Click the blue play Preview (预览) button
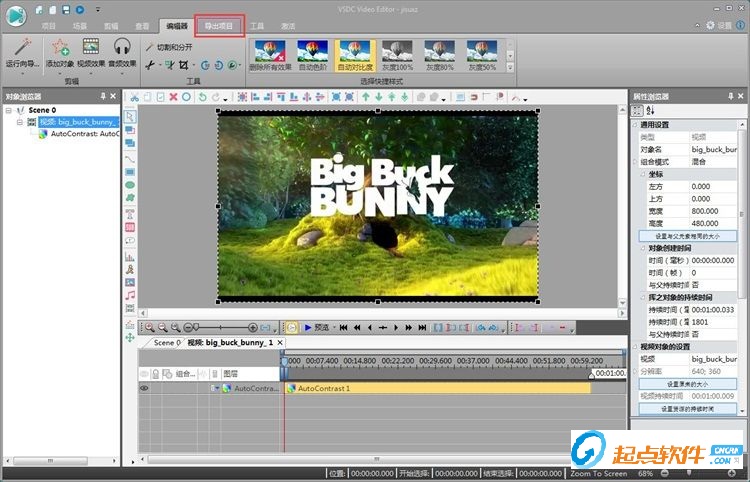Image resolution: width=750 pixels, height=482 pixels. tap(308, 328)
